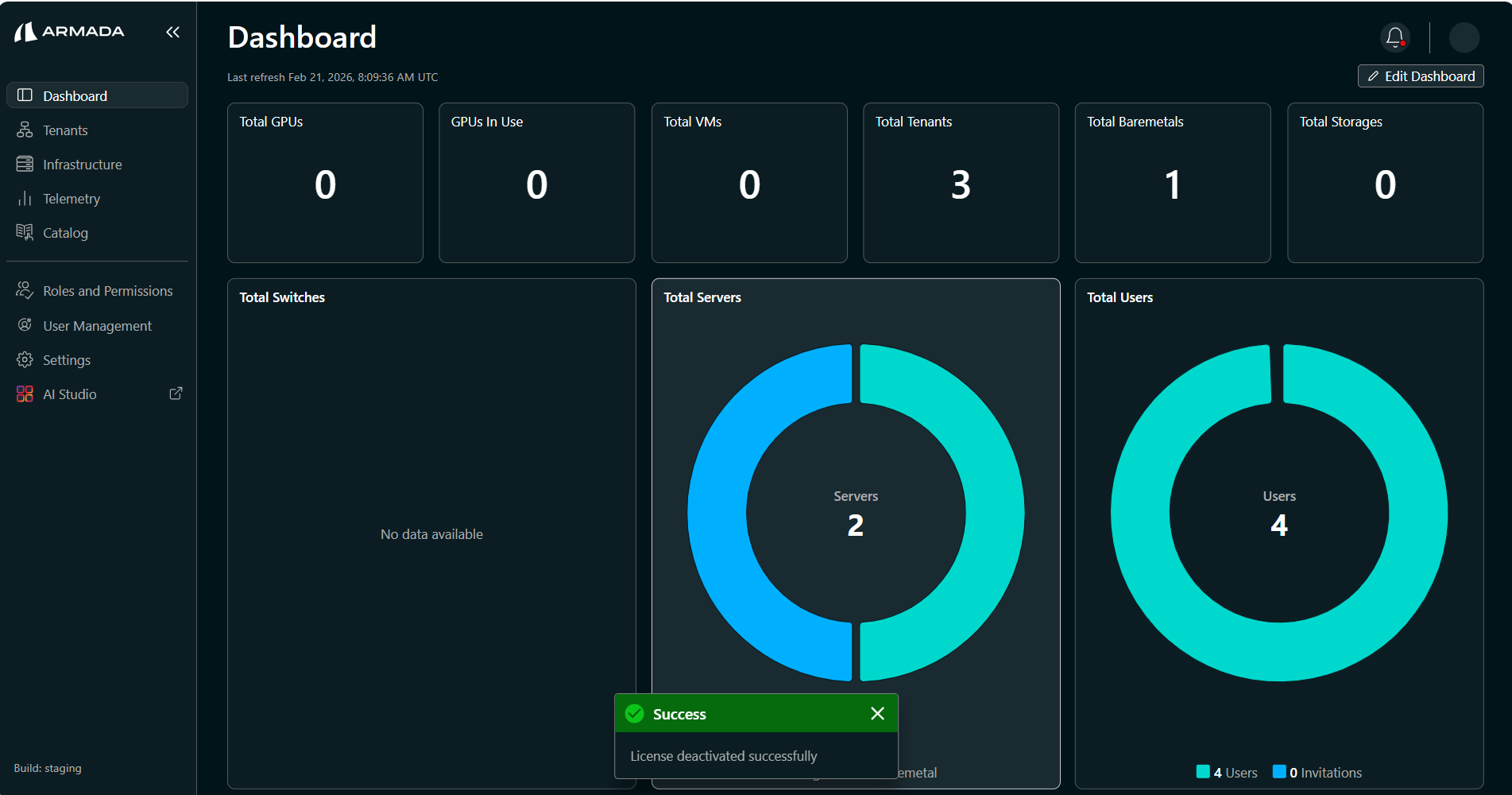Click the blue segment of Servers donut
The image size is (1512, 795).
click(719, 513)
